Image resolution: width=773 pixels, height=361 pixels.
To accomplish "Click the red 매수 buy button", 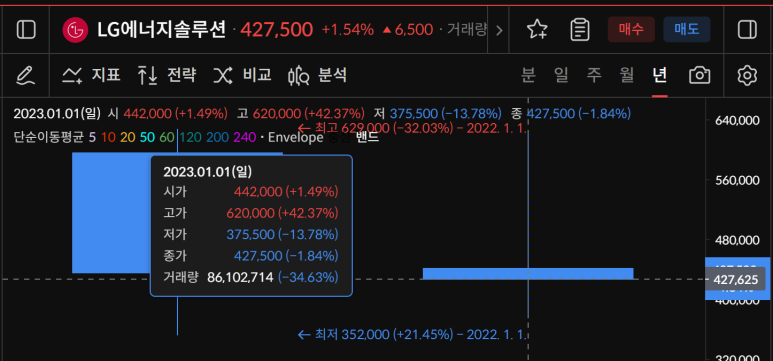I will [x=631, y=30].
